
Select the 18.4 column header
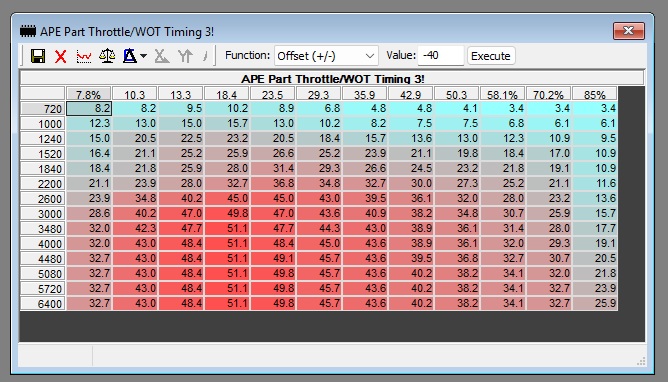tap(227, 94)
